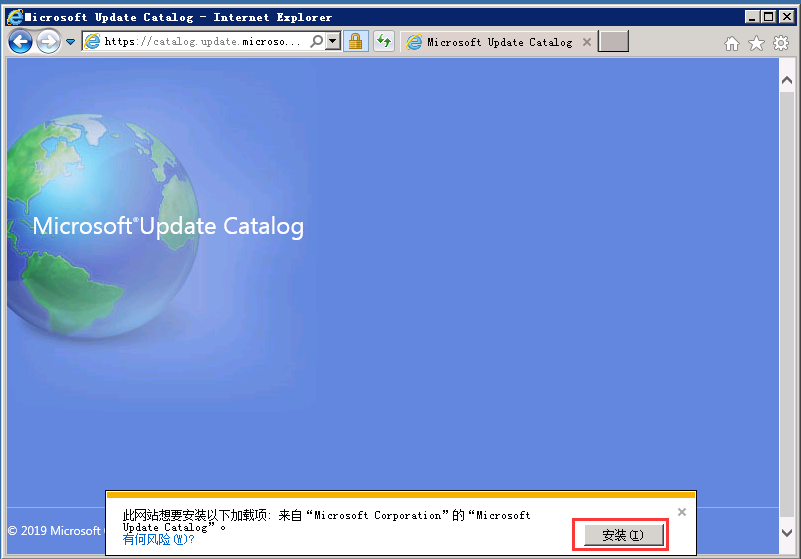
Task: Click the green refresh page icon
Action: pyautogui.click(x=383, y=42)
